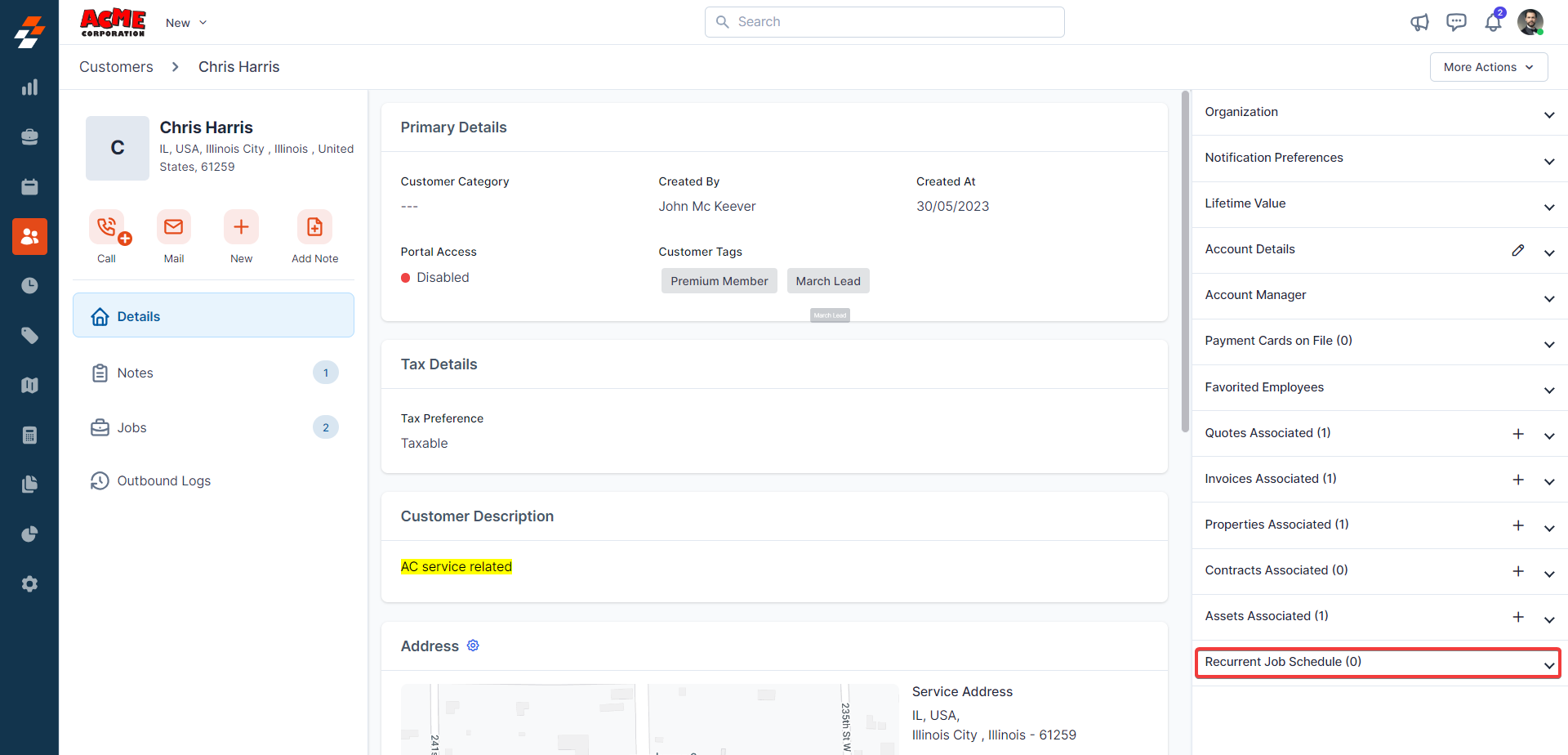The height and width of the screenshot is (755, 1568).
Task: Click the Premium Member tag
Action: pos(719,281)
